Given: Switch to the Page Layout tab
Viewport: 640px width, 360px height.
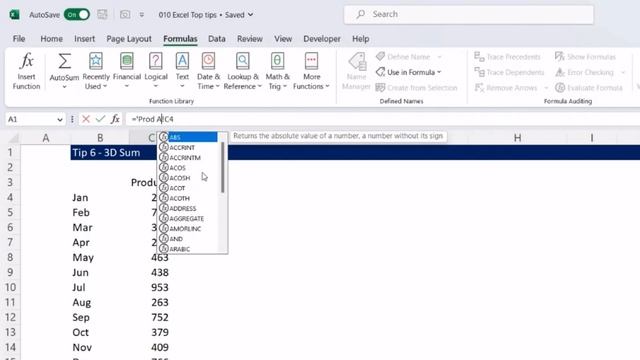Looking at the screenshot, I should coord(129,39).
